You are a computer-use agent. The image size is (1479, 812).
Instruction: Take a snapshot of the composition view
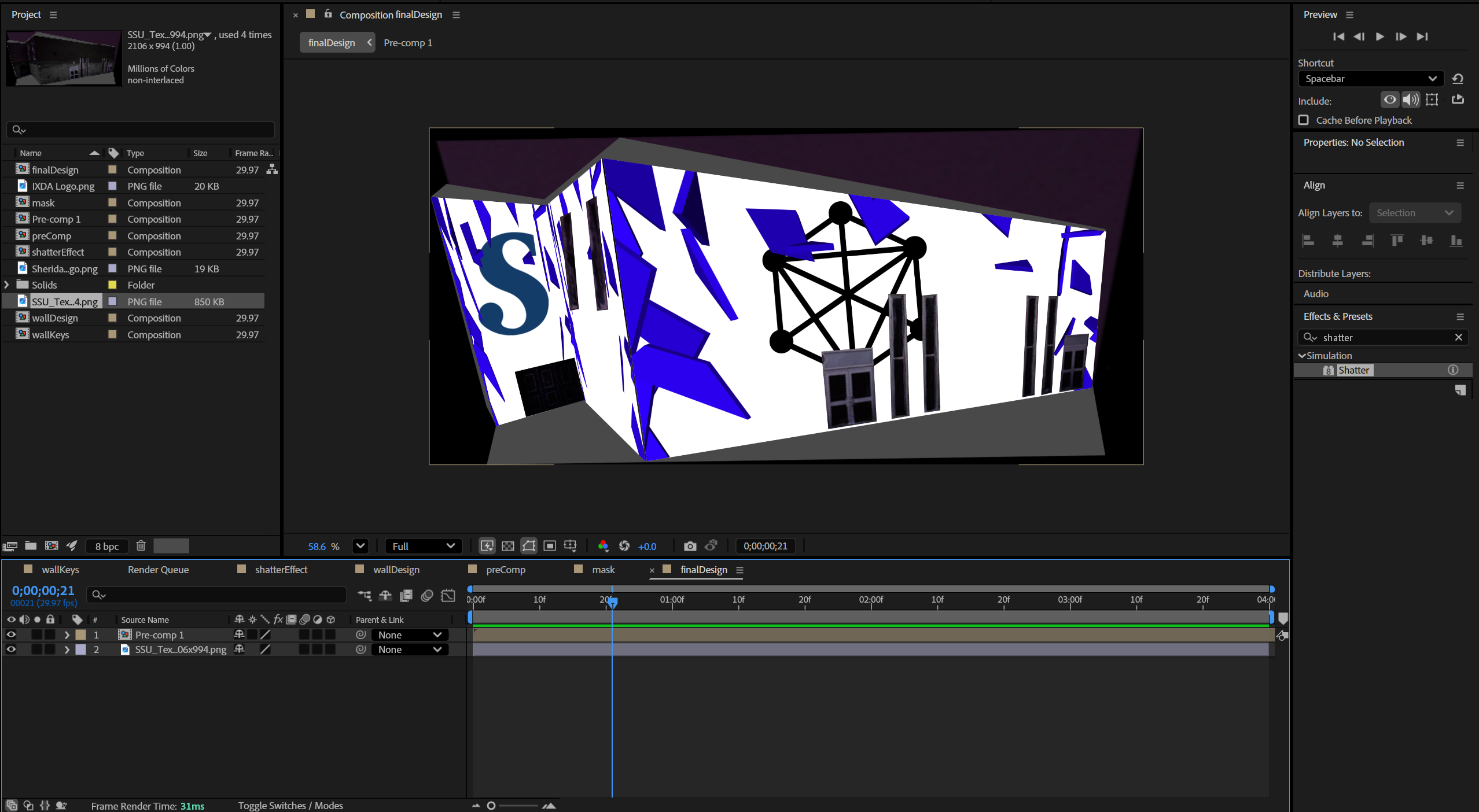click(689, 545)
